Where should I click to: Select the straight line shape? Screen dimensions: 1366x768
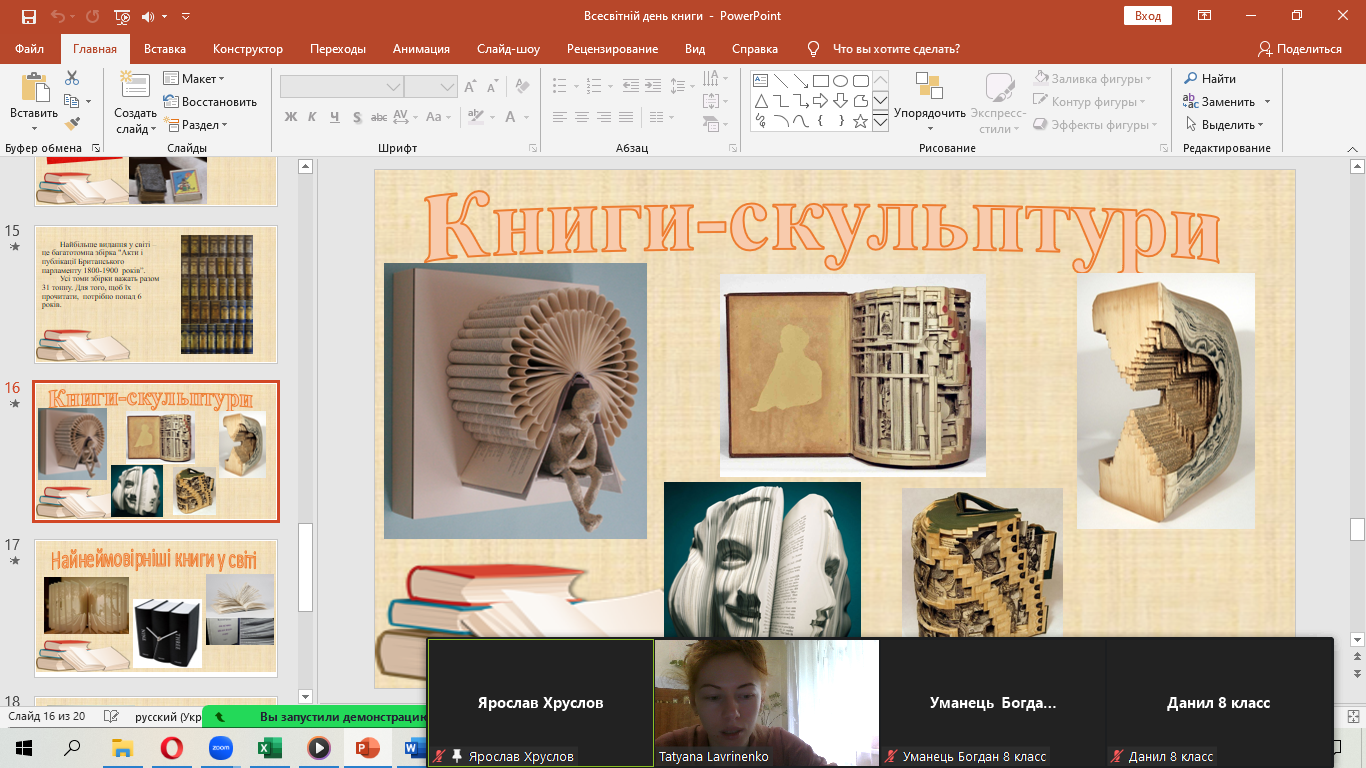780,81
